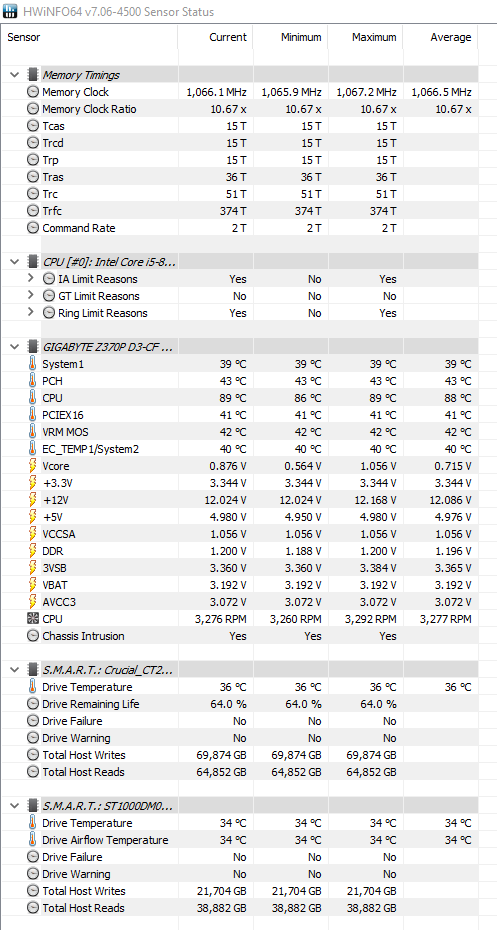Click the clock icon beside Trfc

tap(33, 211)
